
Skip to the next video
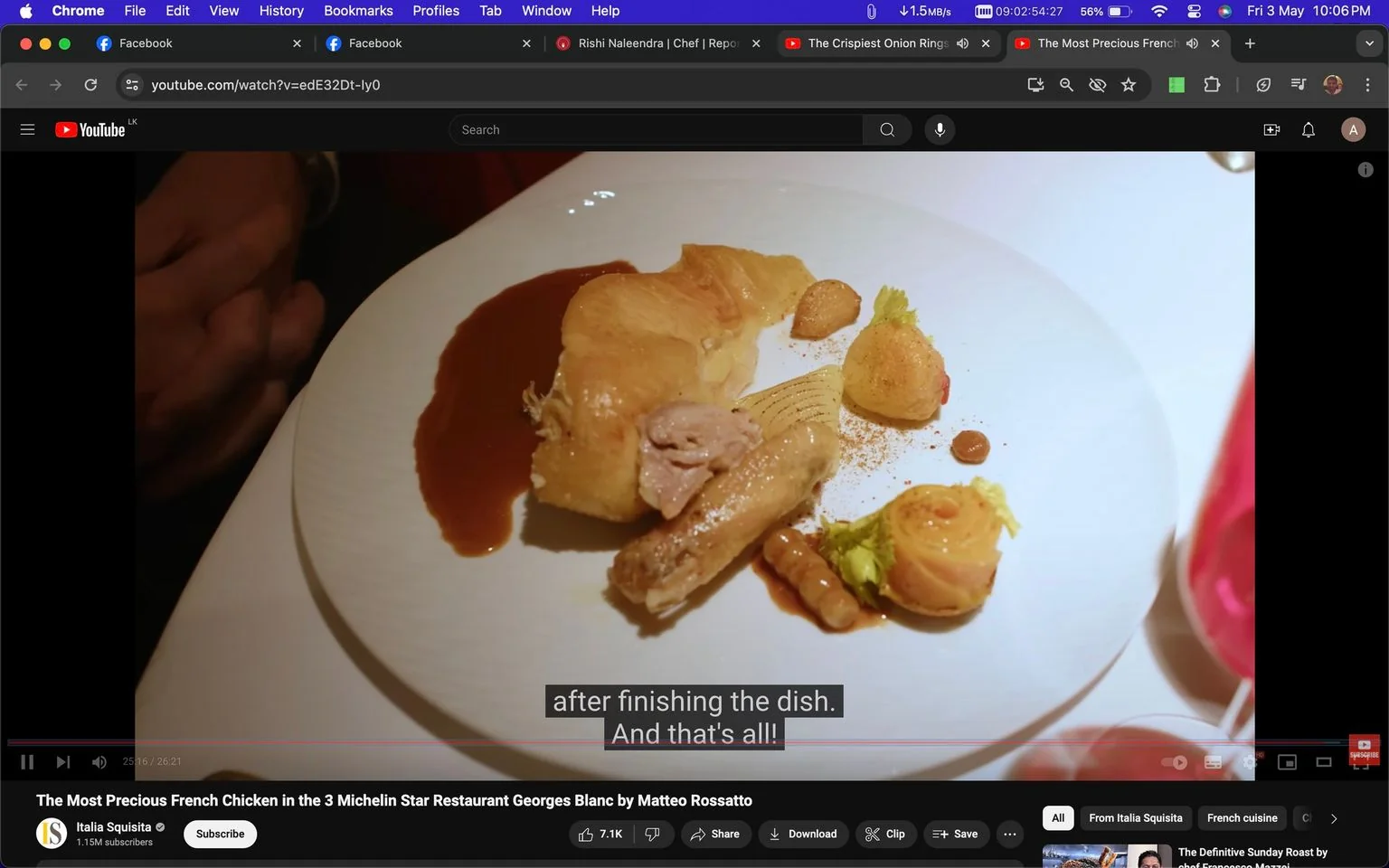tap(62, 762)
